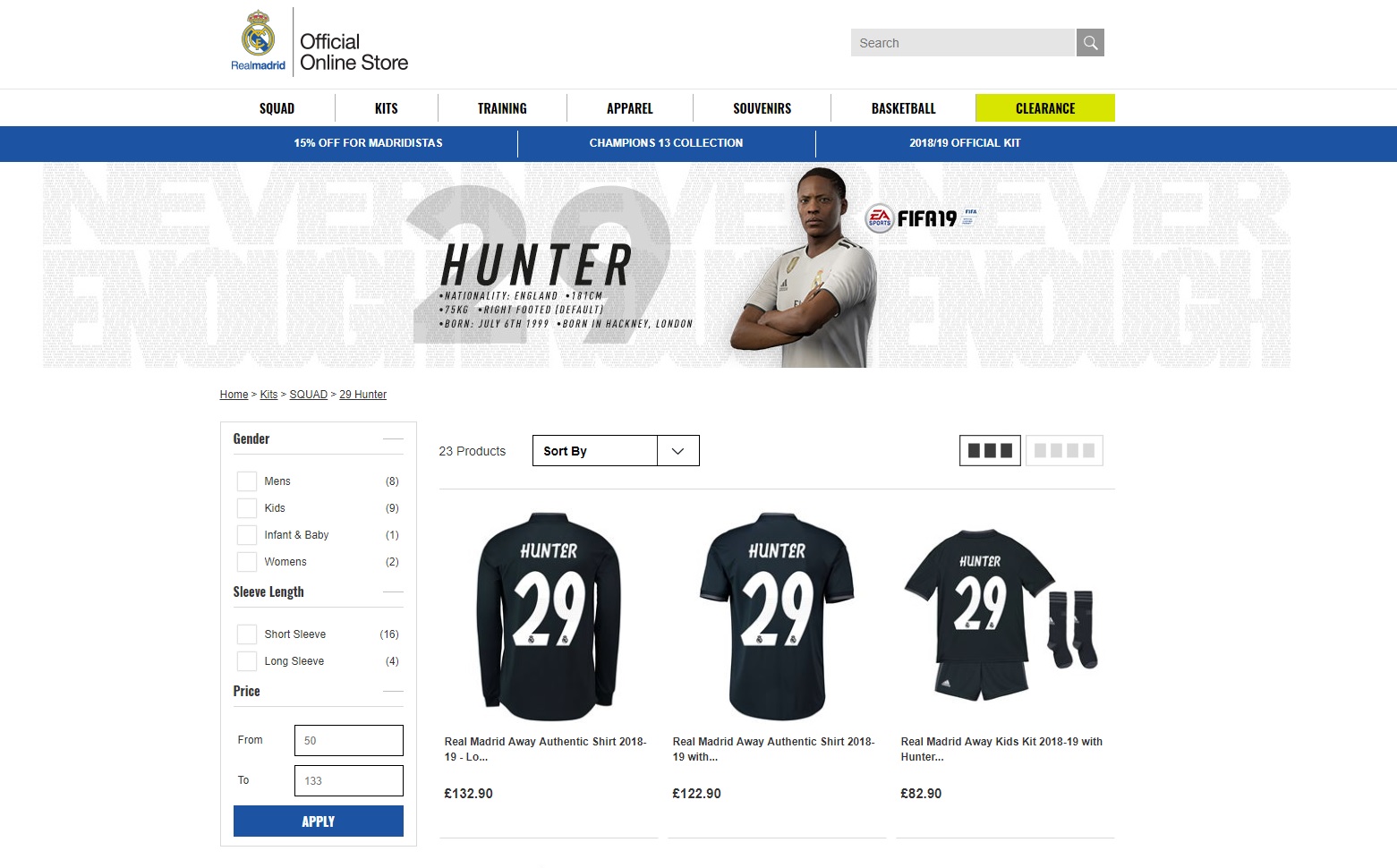Click the FIFA 19 EA Sports logo
This screenshot has height=868, width=1397.
(x=921, y=217)
